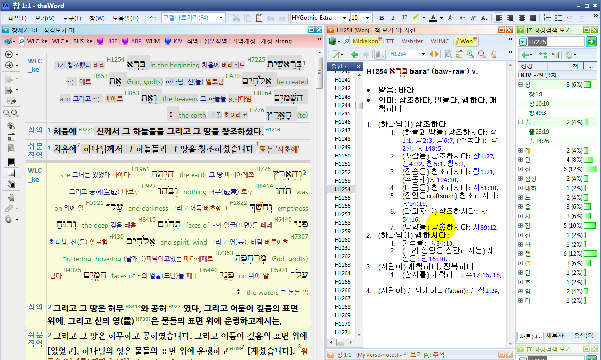Insert bulleted list
Screen dimensions: 601x360
coord(558,18)
